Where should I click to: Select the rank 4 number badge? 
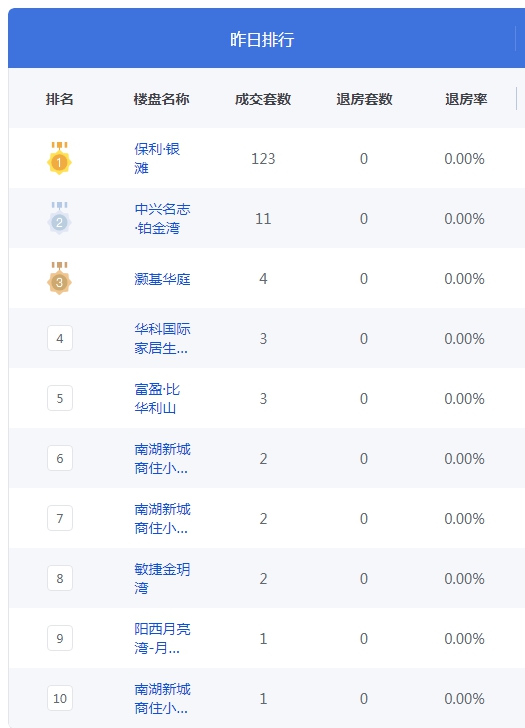coord(60,338)
